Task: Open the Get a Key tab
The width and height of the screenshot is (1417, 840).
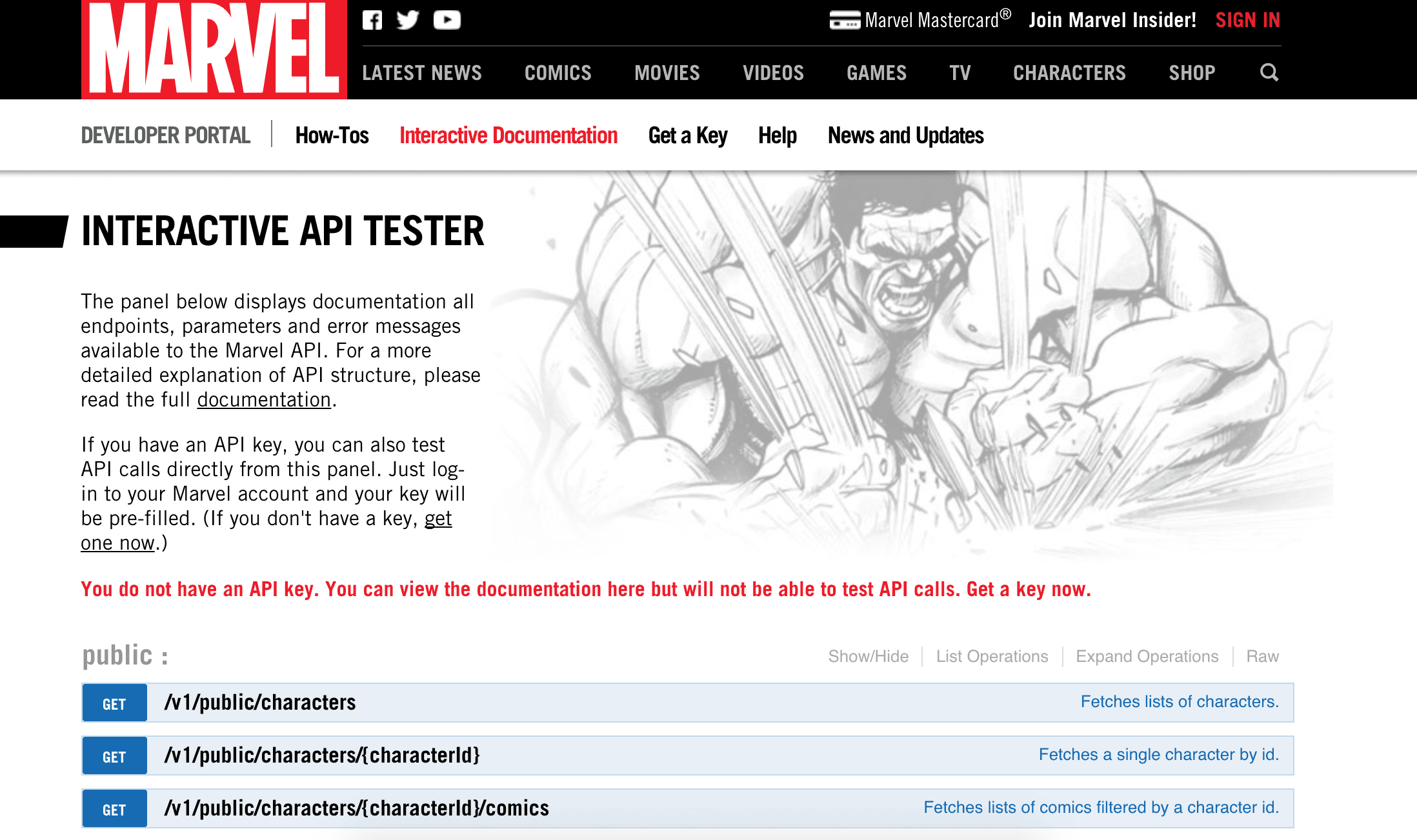Action: [x=687, y=135]
